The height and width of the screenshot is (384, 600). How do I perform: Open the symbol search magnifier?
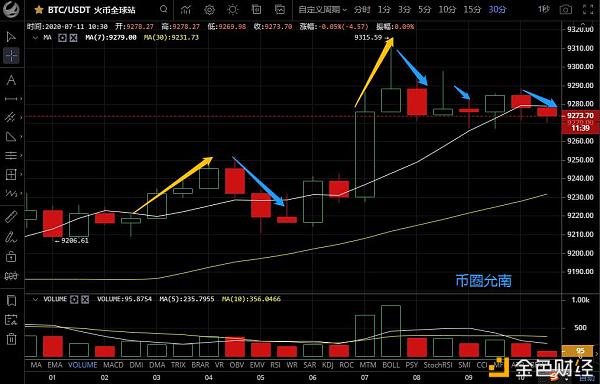(163, 9)
